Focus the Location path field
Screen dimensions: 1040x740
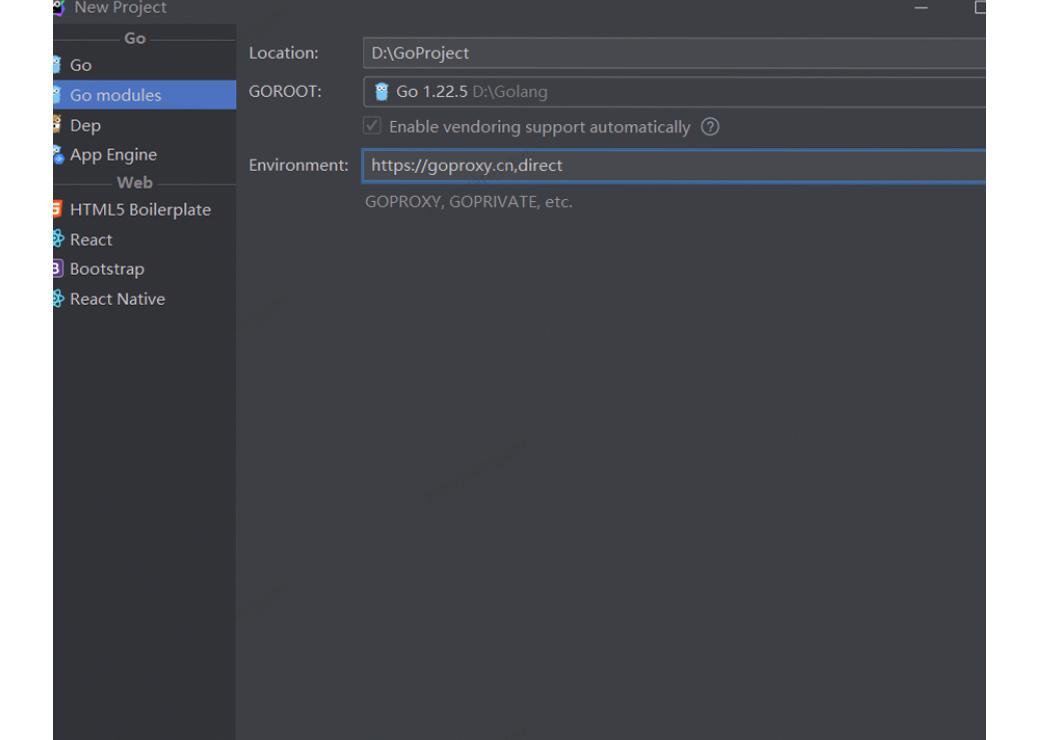[674, 53]
